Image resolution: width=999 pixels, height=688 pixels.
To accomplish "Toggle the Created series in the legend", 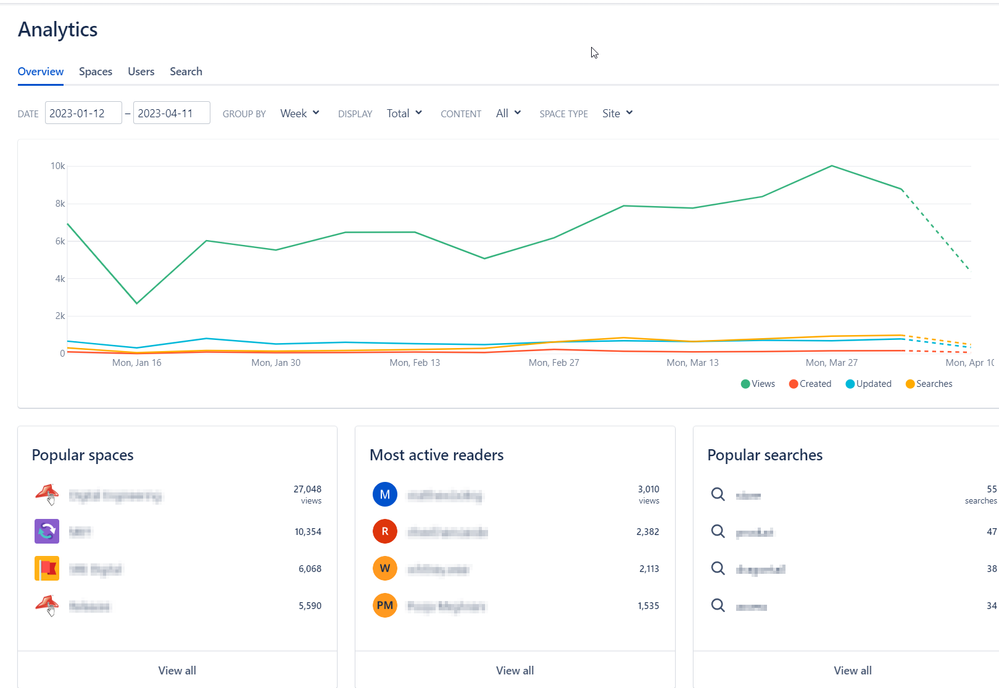I will [810, 383].
